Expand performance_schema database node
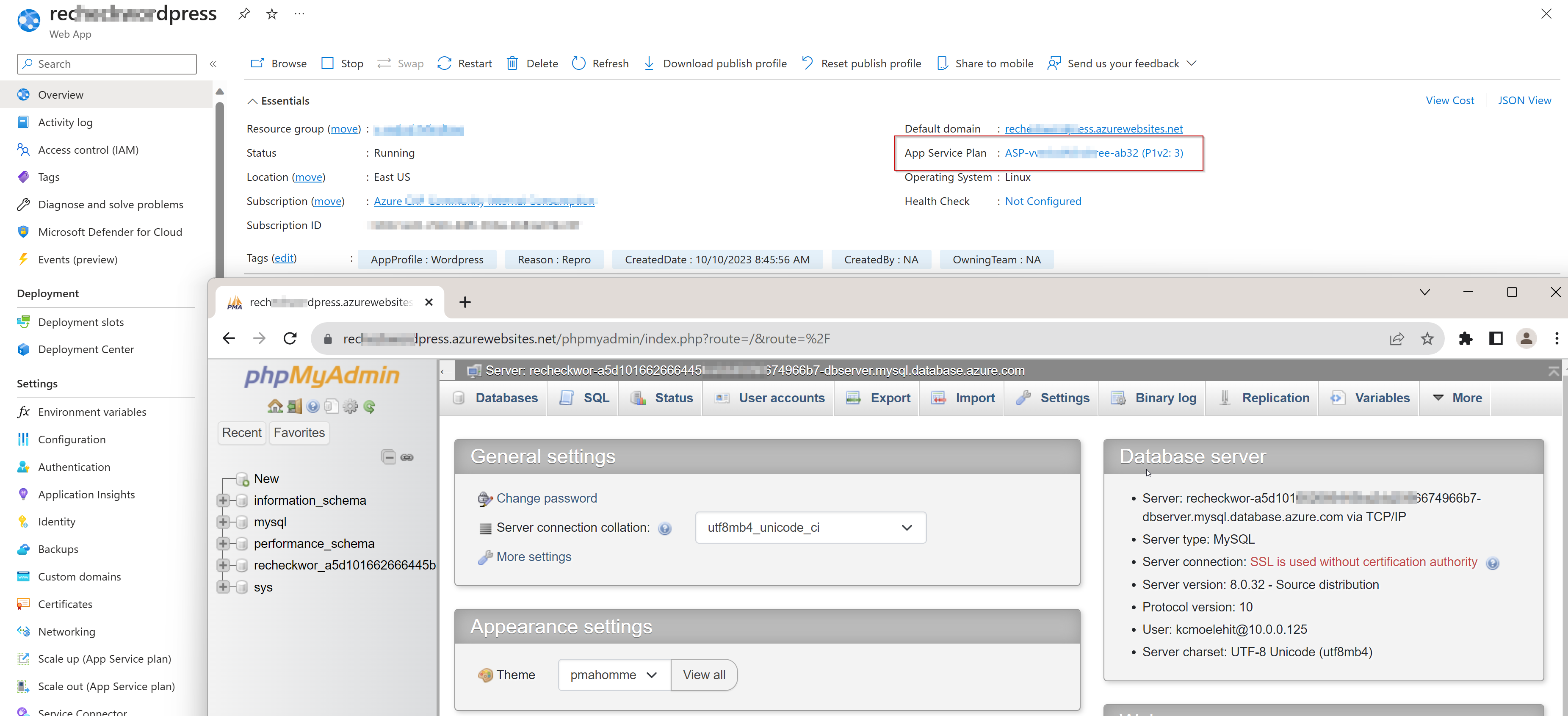The image size is (1568, 716). point(223,544)
